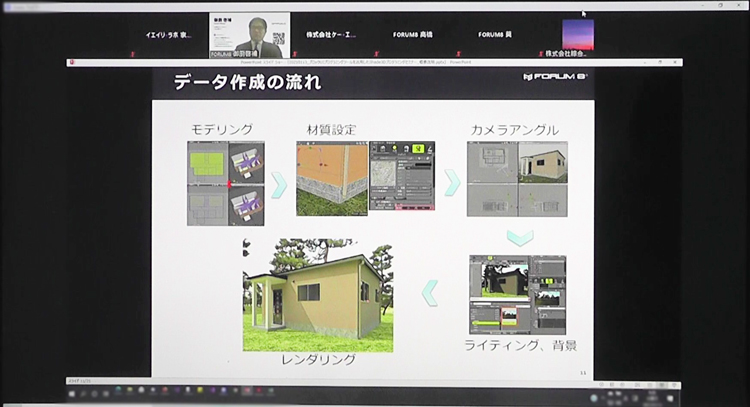Click the FORUM 8 logo on the slide
Screen dimensions: 750x407
555,77
